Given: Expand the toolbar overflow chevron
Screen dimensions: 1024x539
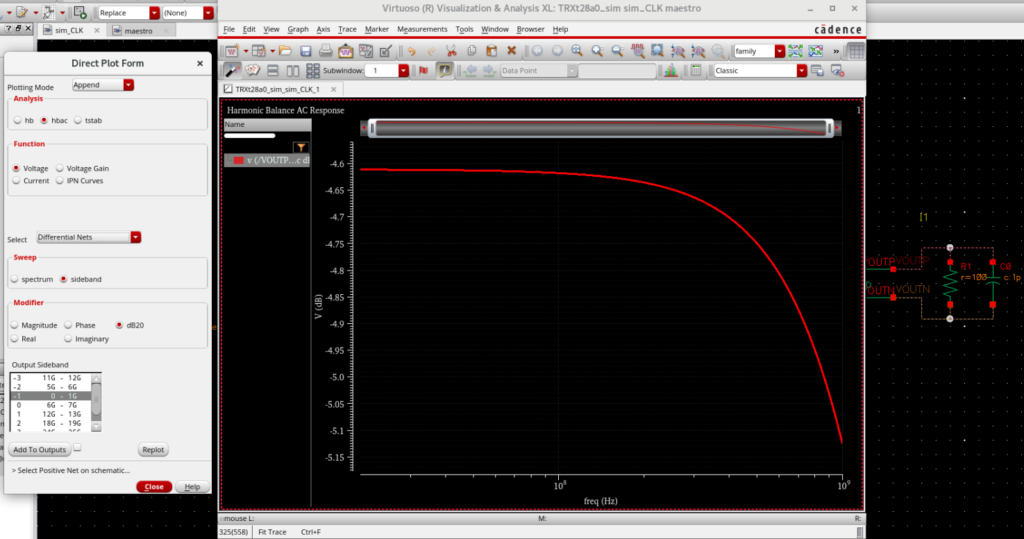Looking at the screenshot, I should (x=836, y=51).
